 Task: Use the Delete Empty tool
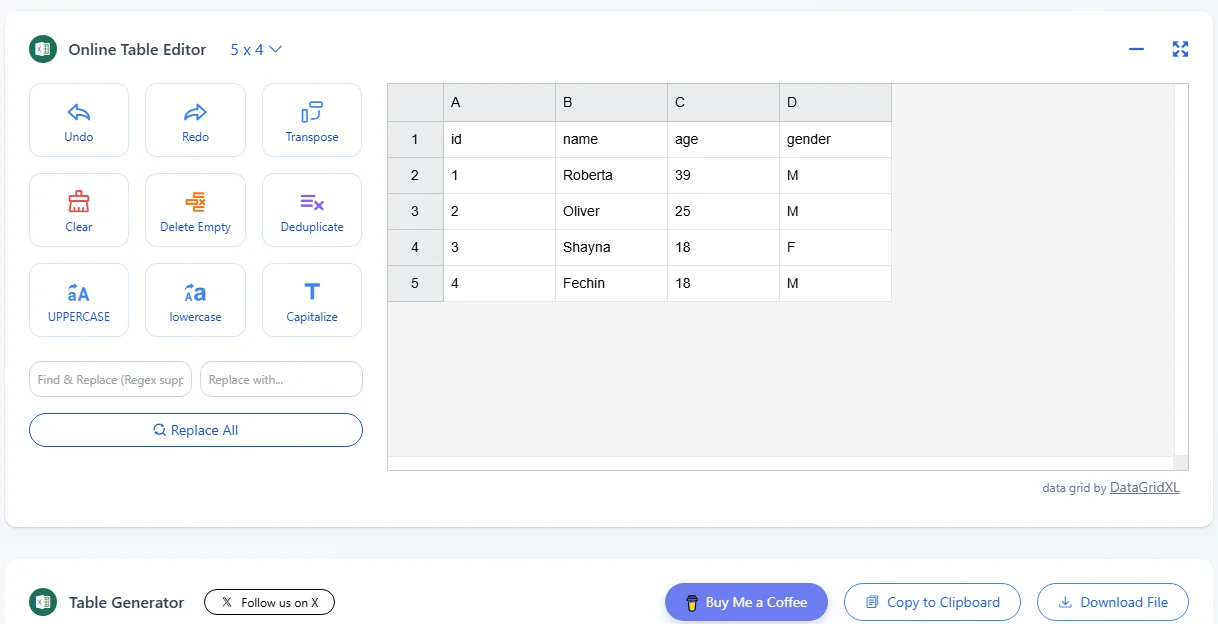[x=195, y=209]
